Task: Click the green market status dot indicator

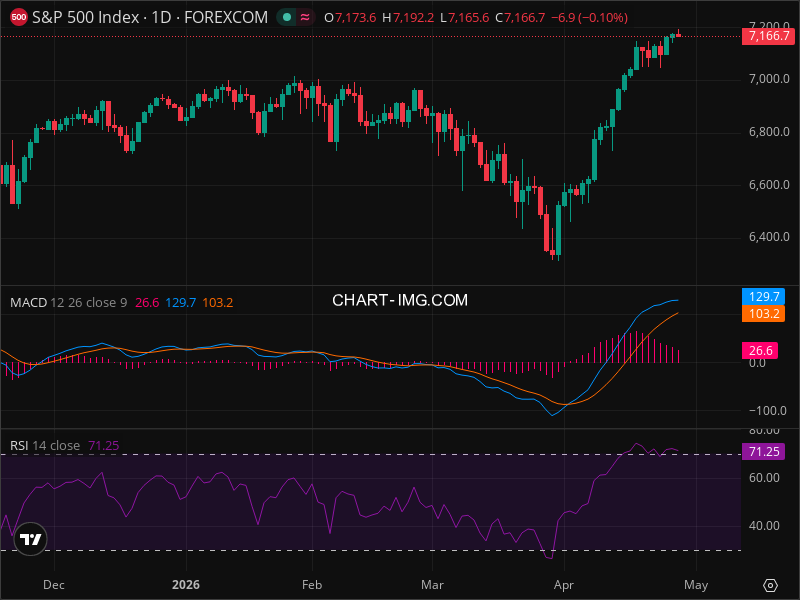Action: point(287,17)
